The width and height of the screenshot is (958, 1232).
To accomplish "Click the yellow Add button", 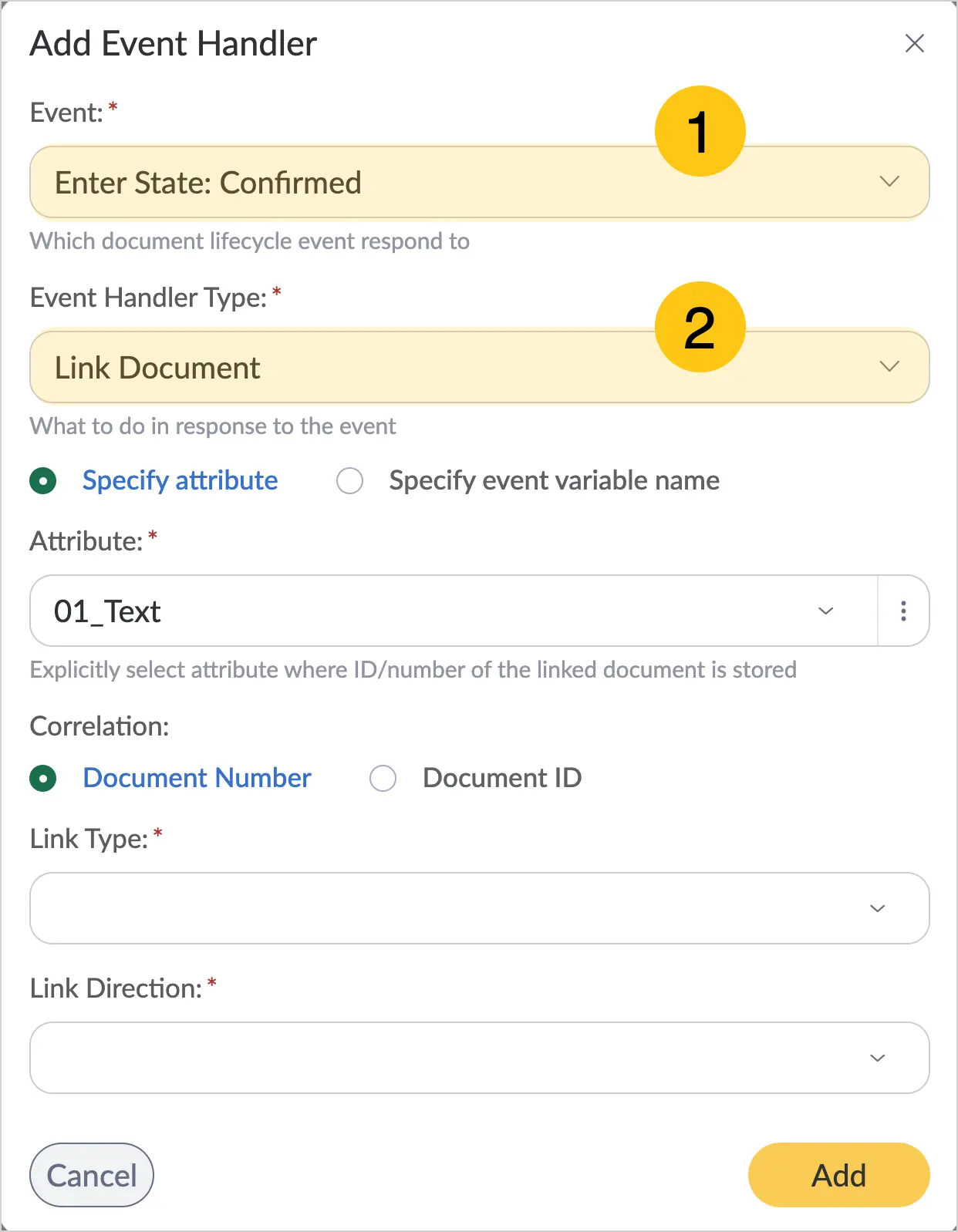I will pyautogui.click(x=838, y=1175).
